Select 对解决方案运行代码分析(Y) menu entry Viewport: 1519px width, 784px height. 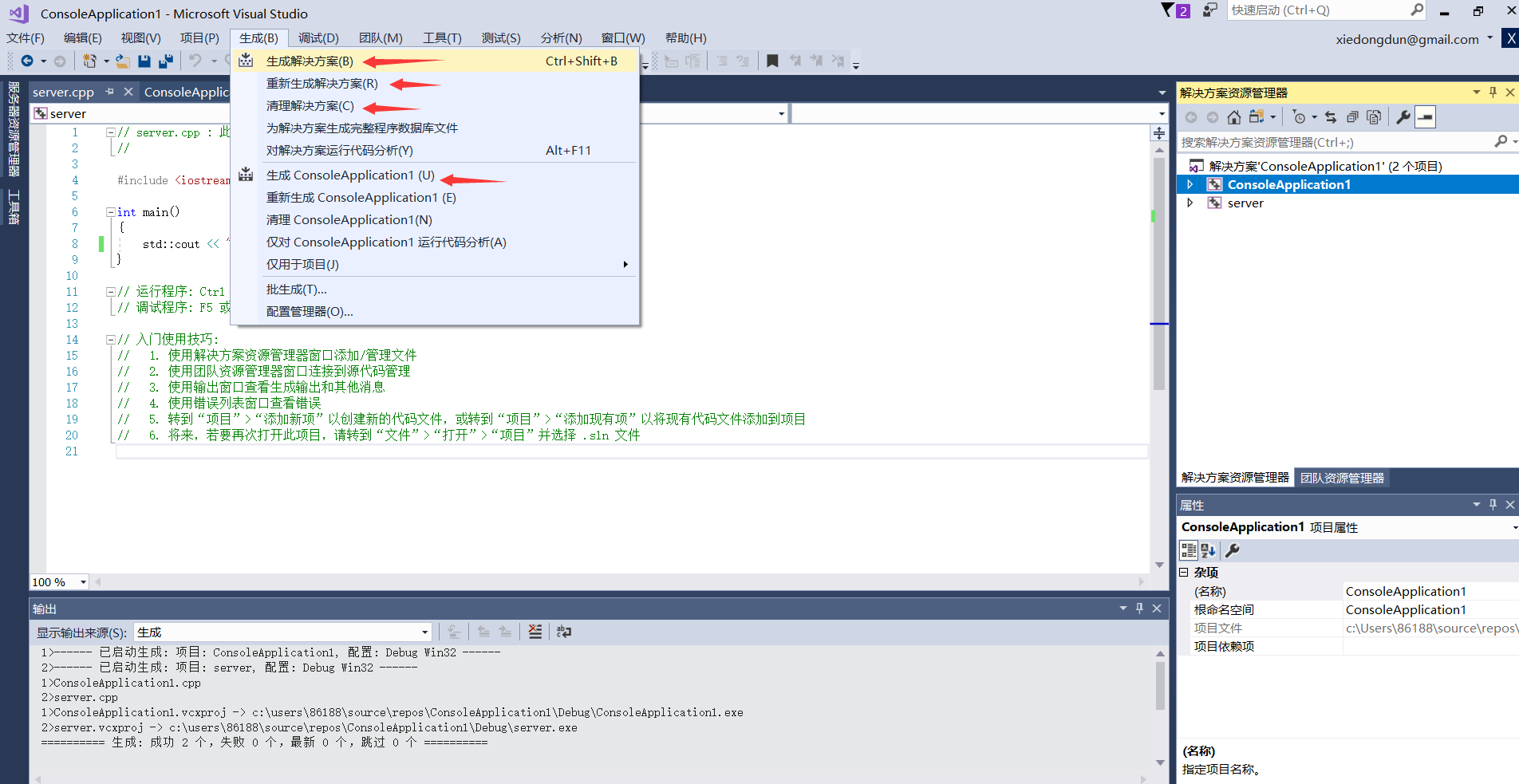(434, 150)
